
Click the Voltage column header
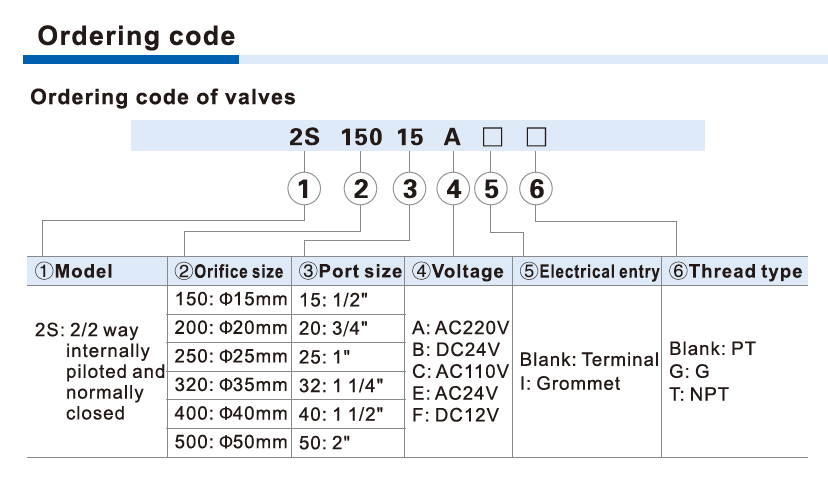[x=458, y=271]
